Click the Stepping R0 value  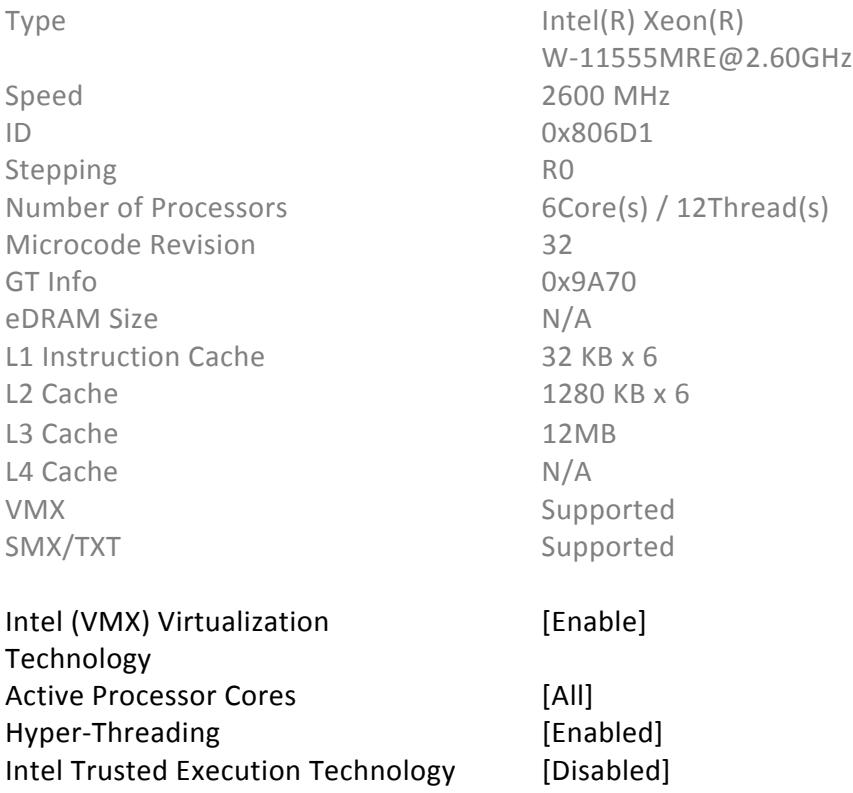[558, 170]
